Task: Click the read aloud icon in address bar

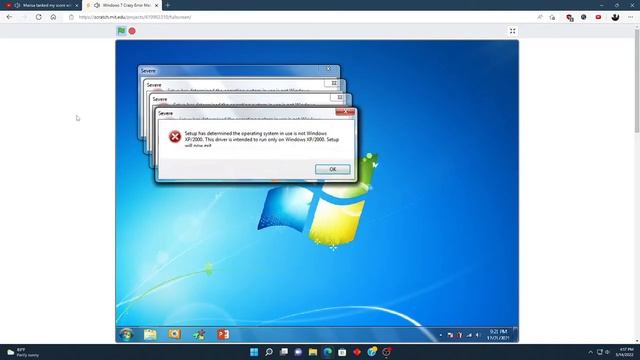Action: [540, 17]
